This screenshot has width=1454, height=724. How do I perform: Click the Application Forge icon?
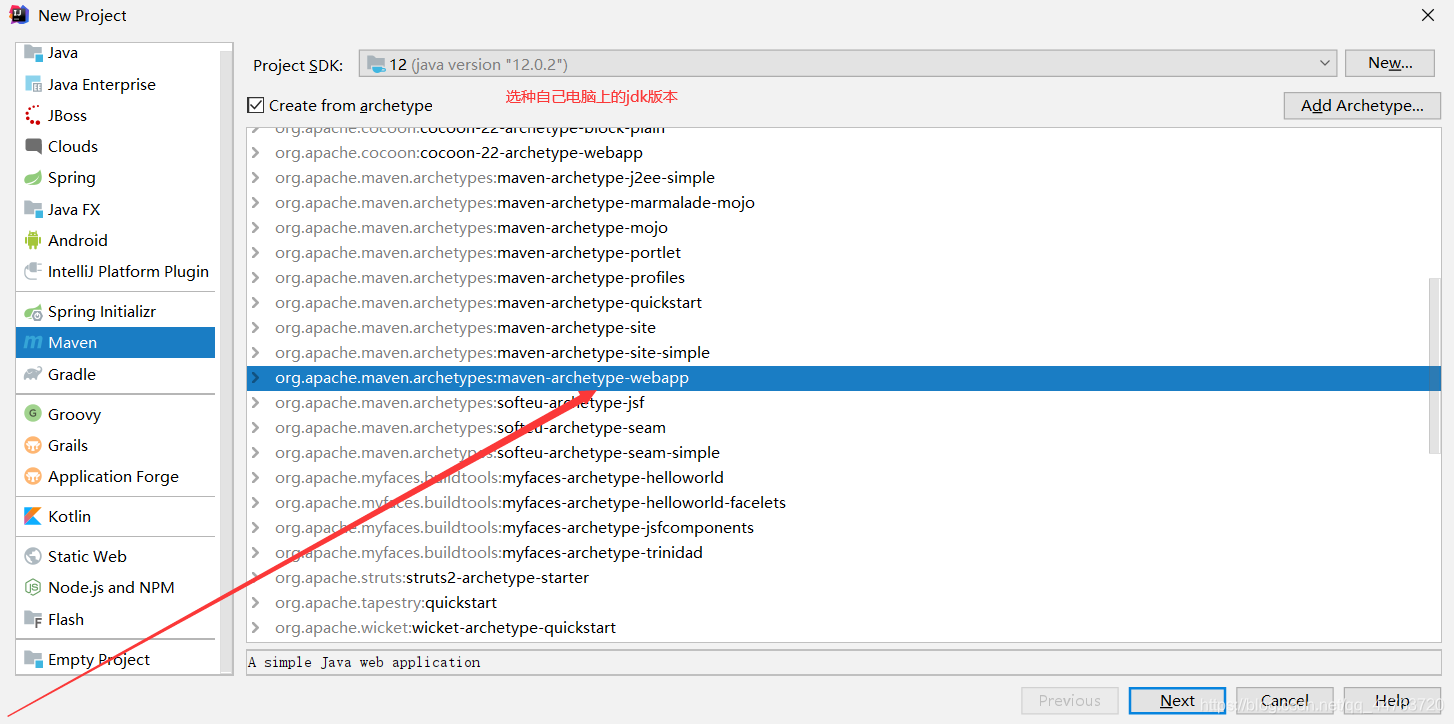click(x=33, y=476)
